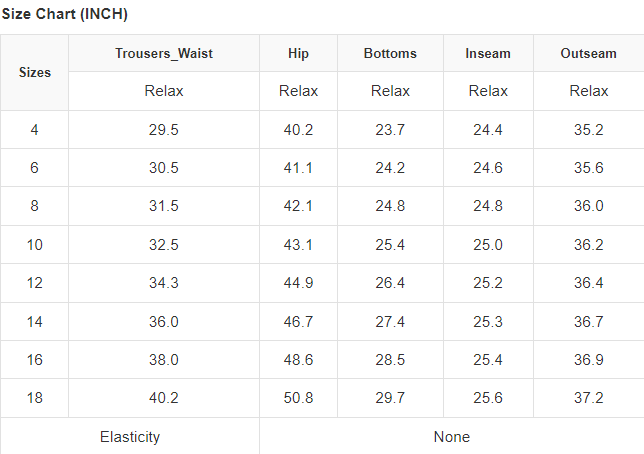This screenshot has width=644, height=454.
Task: Select size 16 outseam value 36.9
Action: pyautogui.click(x=589, y=360)
